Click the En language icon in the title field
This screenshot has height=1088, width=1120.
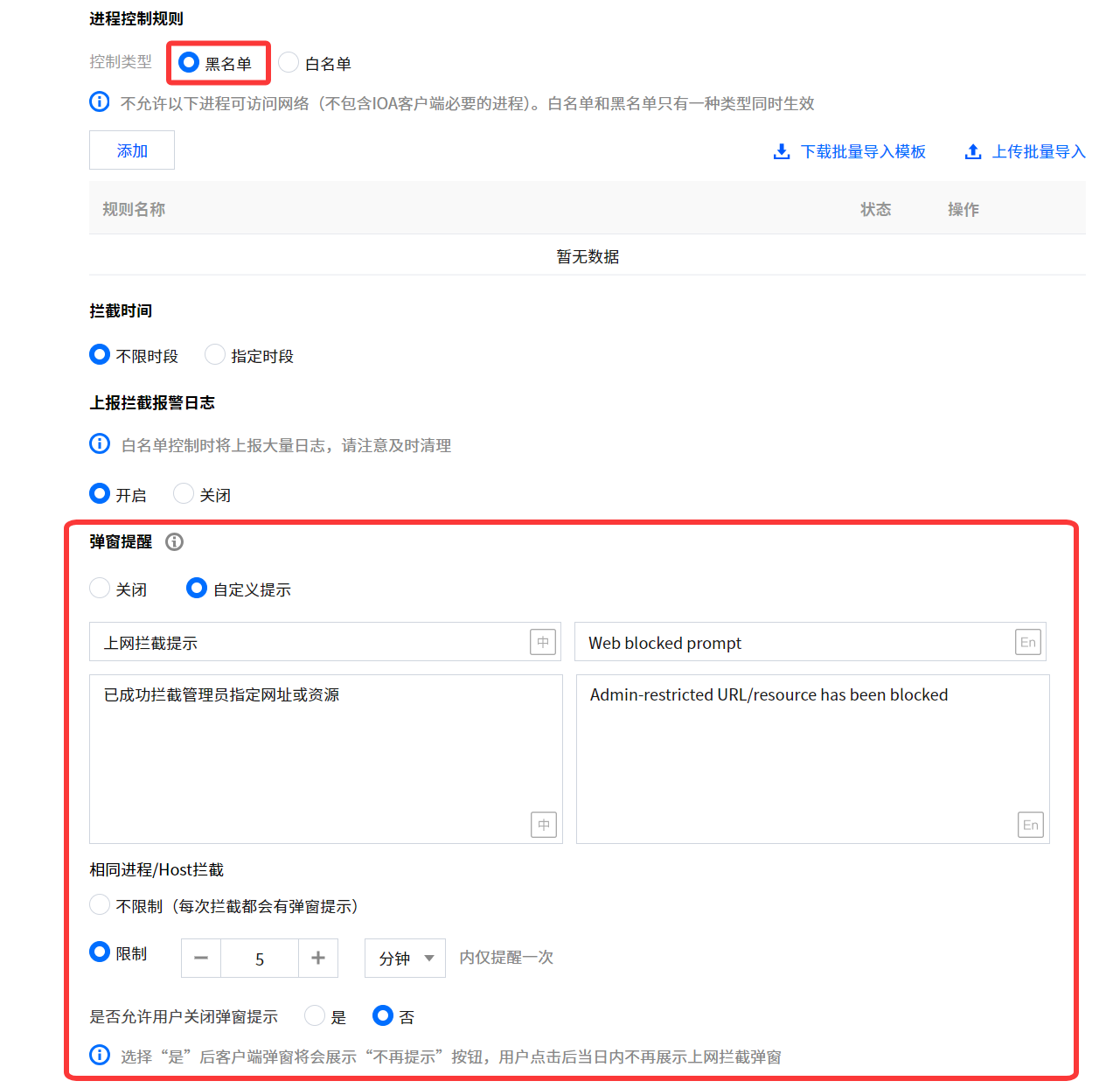coord(1028,642)
